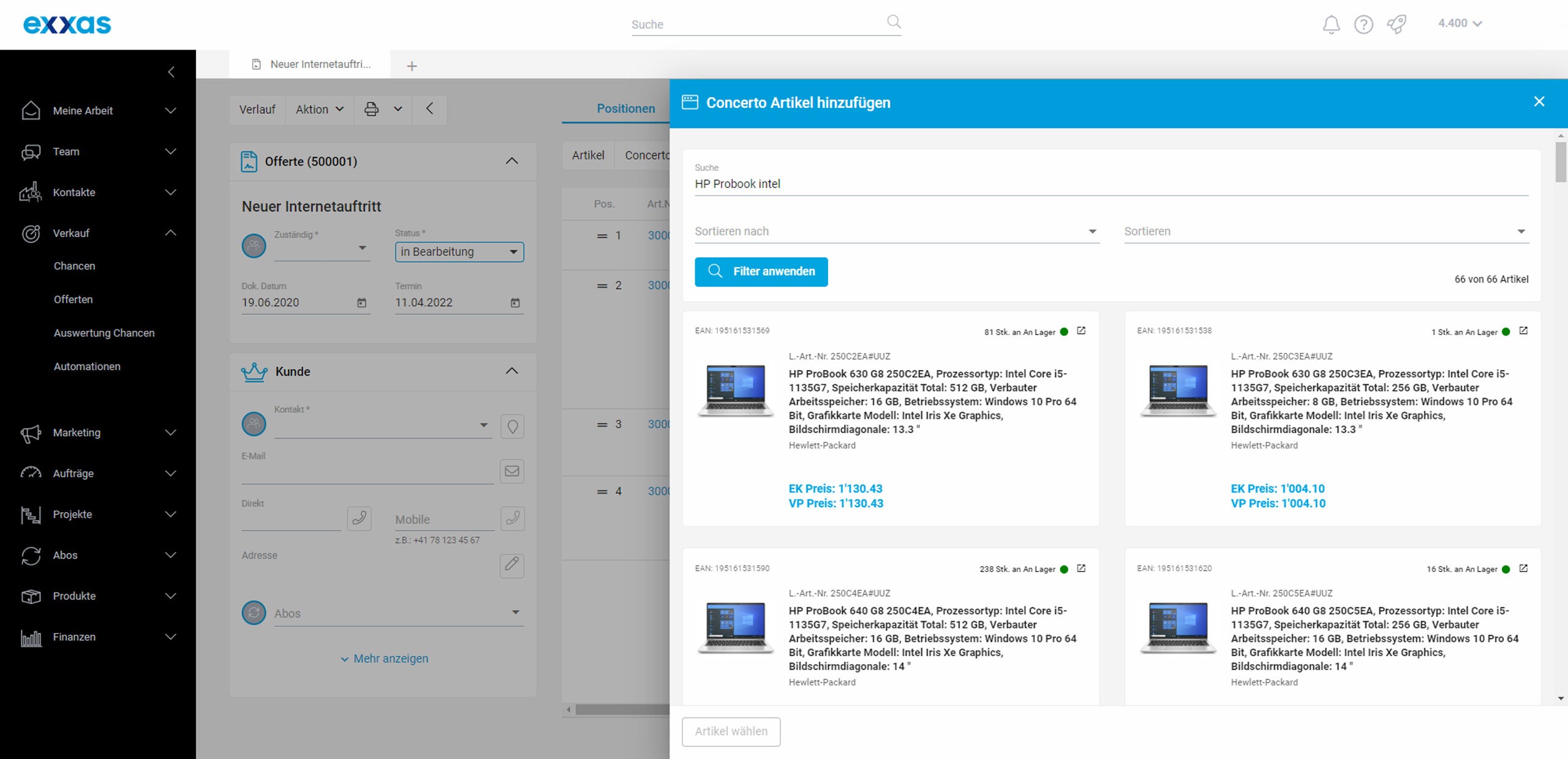Viewport: 1568px width, 759px height.
Task: Switch to the Artikel tab
Action: pyautogui.click(x=587, y=155)
